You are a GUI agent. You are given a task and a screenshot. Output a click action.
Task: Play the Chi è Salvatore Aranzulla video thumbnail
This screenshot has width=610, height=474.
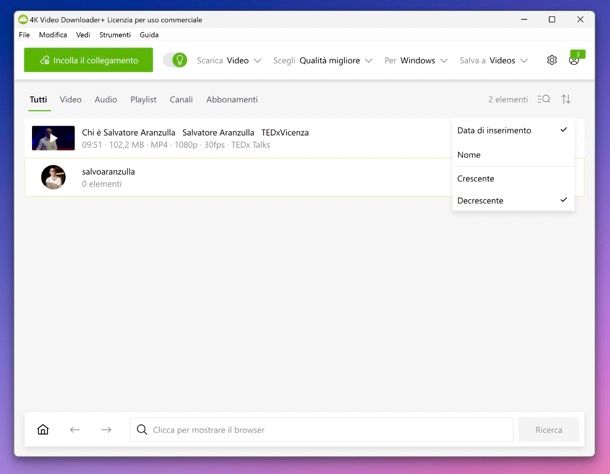pos(53,138)
